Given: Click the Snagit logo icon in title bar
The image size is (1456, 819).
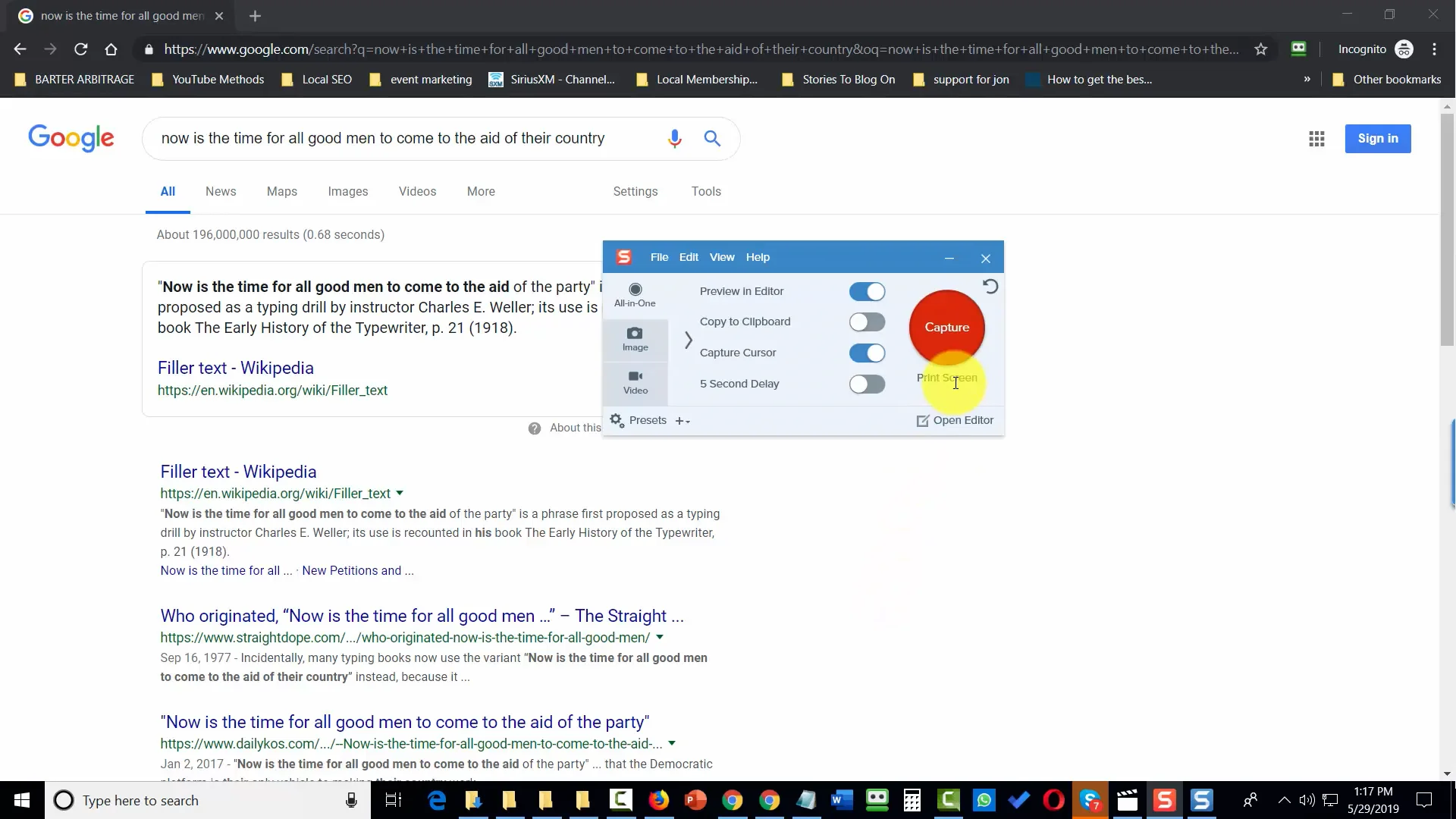Looking at the screenshot, I should (x=624, y=257).
